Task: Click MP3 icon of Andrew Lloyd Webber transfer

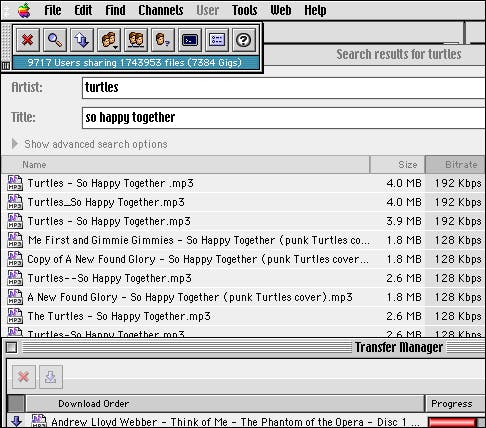Action: click(39, 421)
